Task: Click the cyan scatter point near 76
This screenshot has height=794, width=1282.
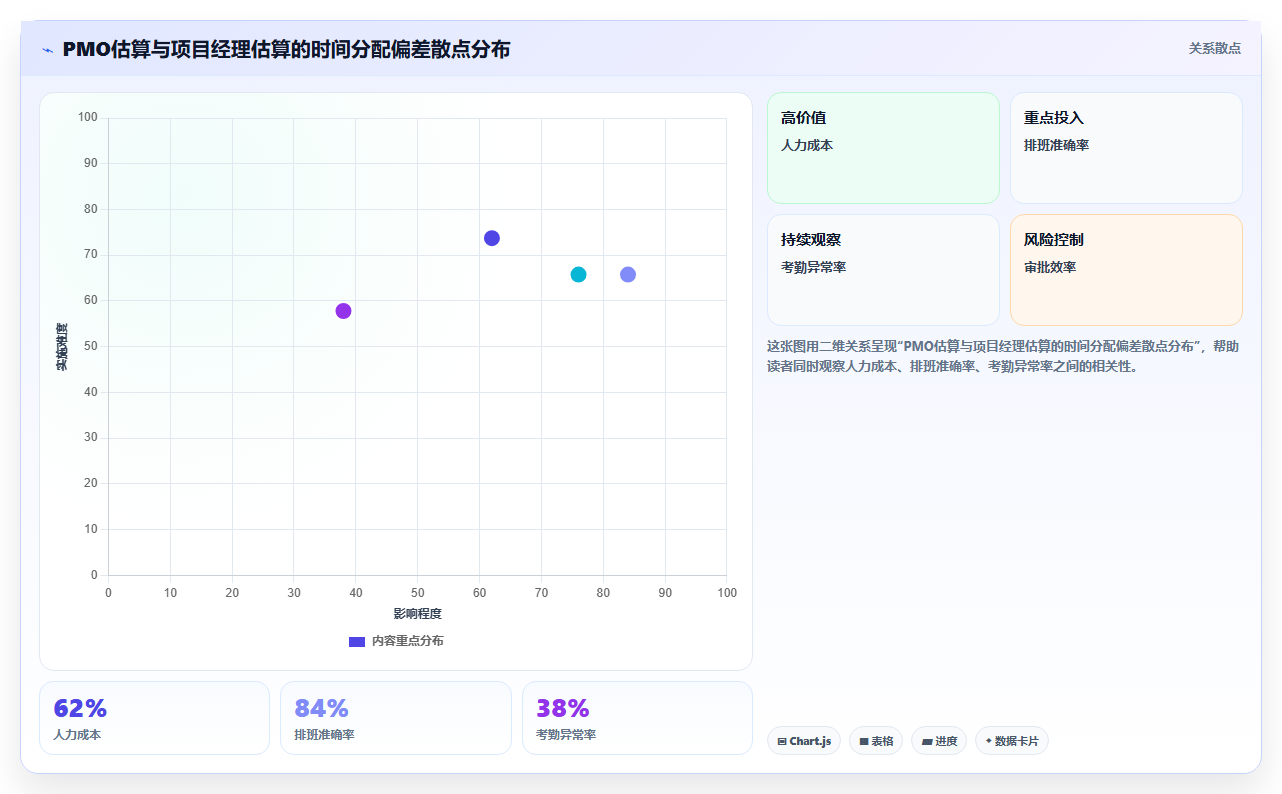Action: [578, 274]
